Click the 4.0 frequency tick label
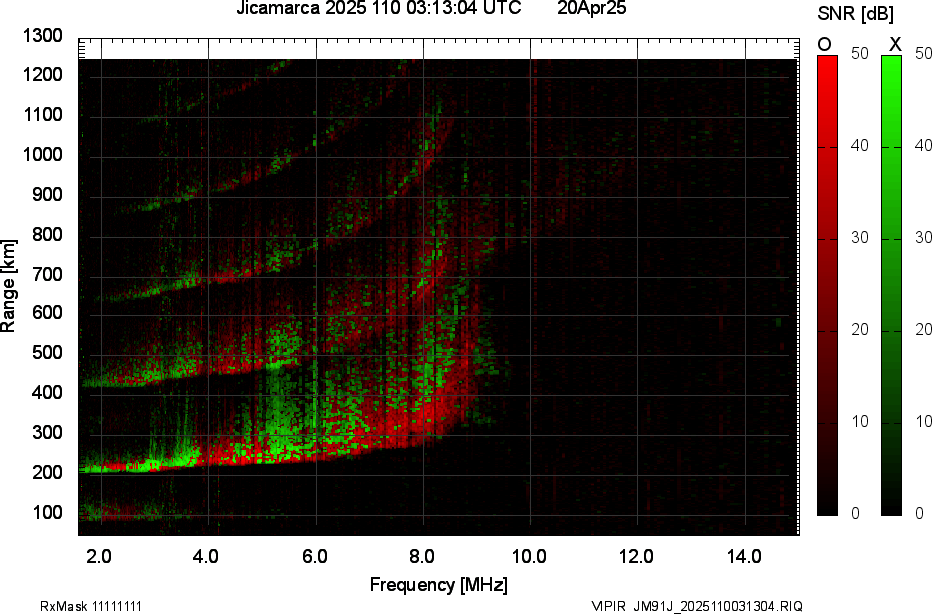This screenshot has height=614, width=932. tap(206, 557)
